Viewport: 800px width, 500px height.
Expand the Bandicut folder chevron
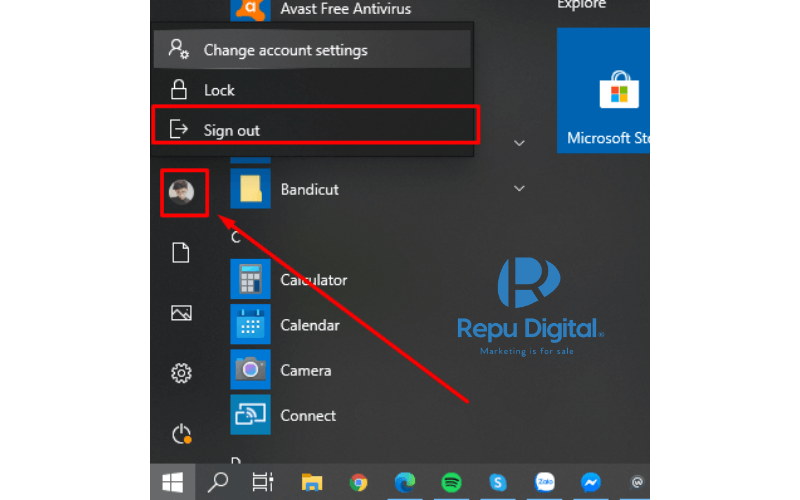pyautogui.click(x=519, y=189)
